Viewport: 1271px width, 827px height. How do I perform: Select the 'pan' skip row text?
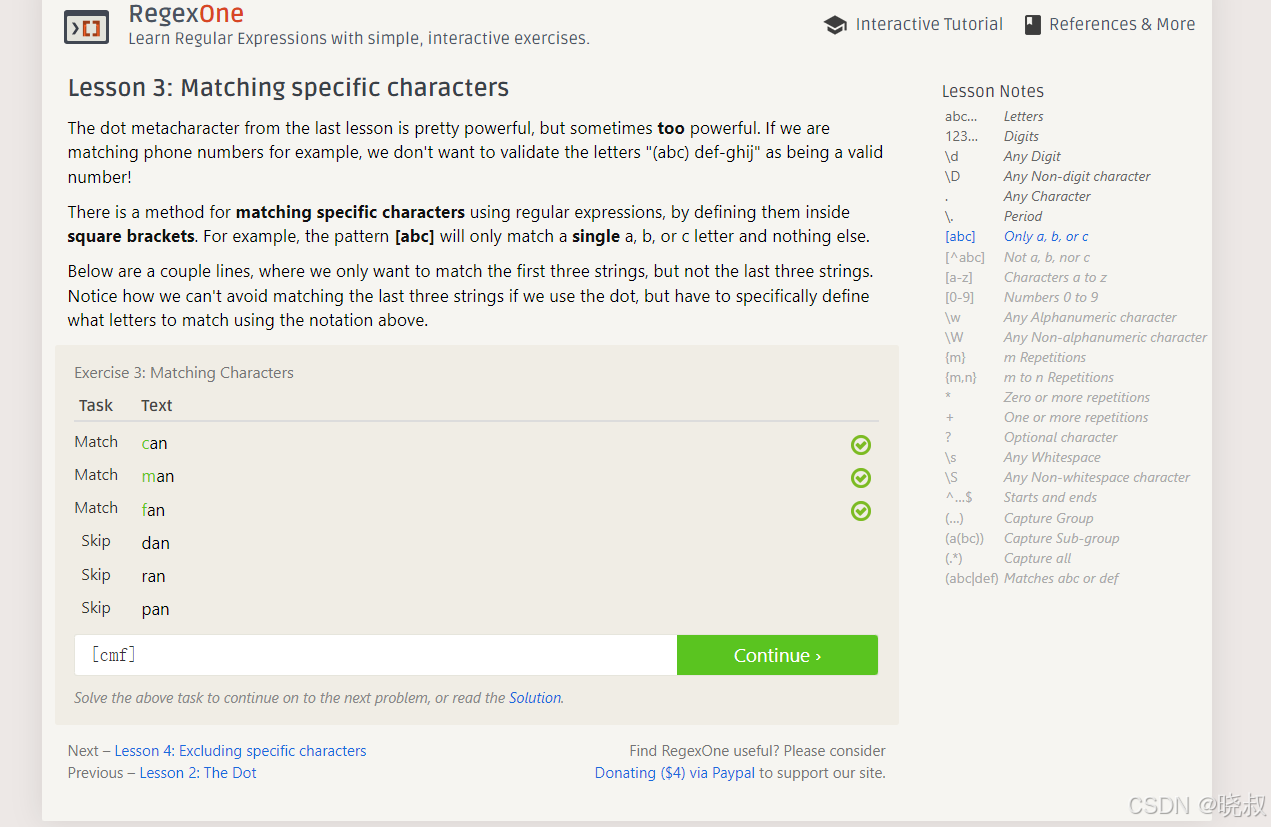point(156,609)
